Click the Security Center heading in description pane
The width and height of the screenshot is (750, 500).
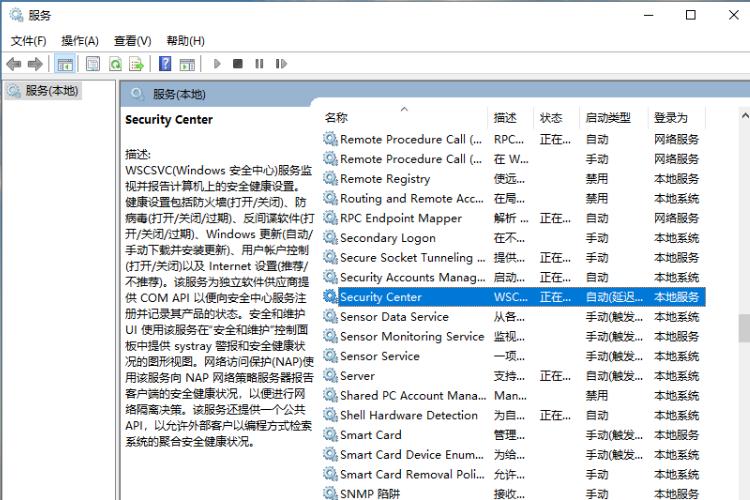(x=169, y=120)
